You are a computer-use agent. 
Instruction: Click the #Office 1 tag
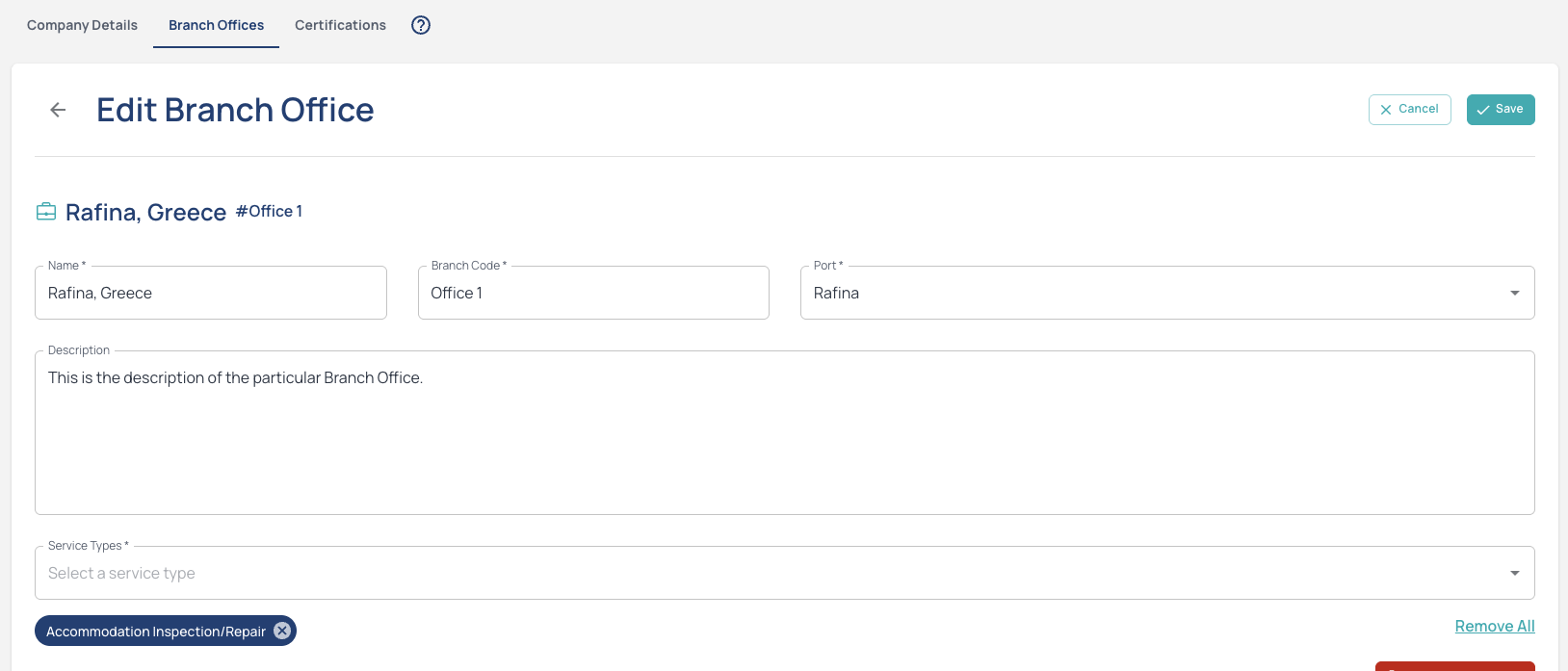[x=269, y=212]
